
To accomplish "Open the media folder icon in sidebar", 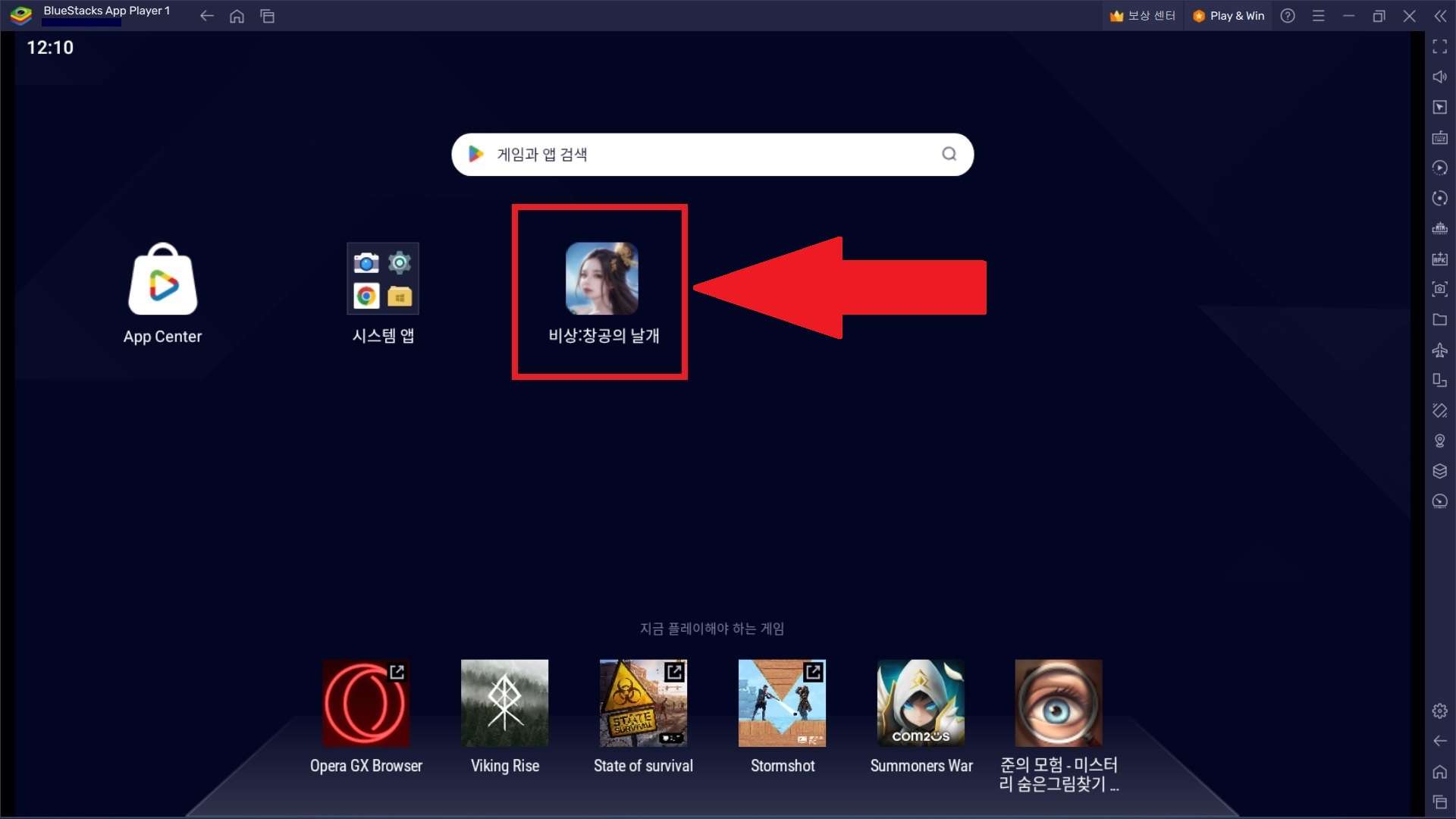I will tap(1440, 319).
